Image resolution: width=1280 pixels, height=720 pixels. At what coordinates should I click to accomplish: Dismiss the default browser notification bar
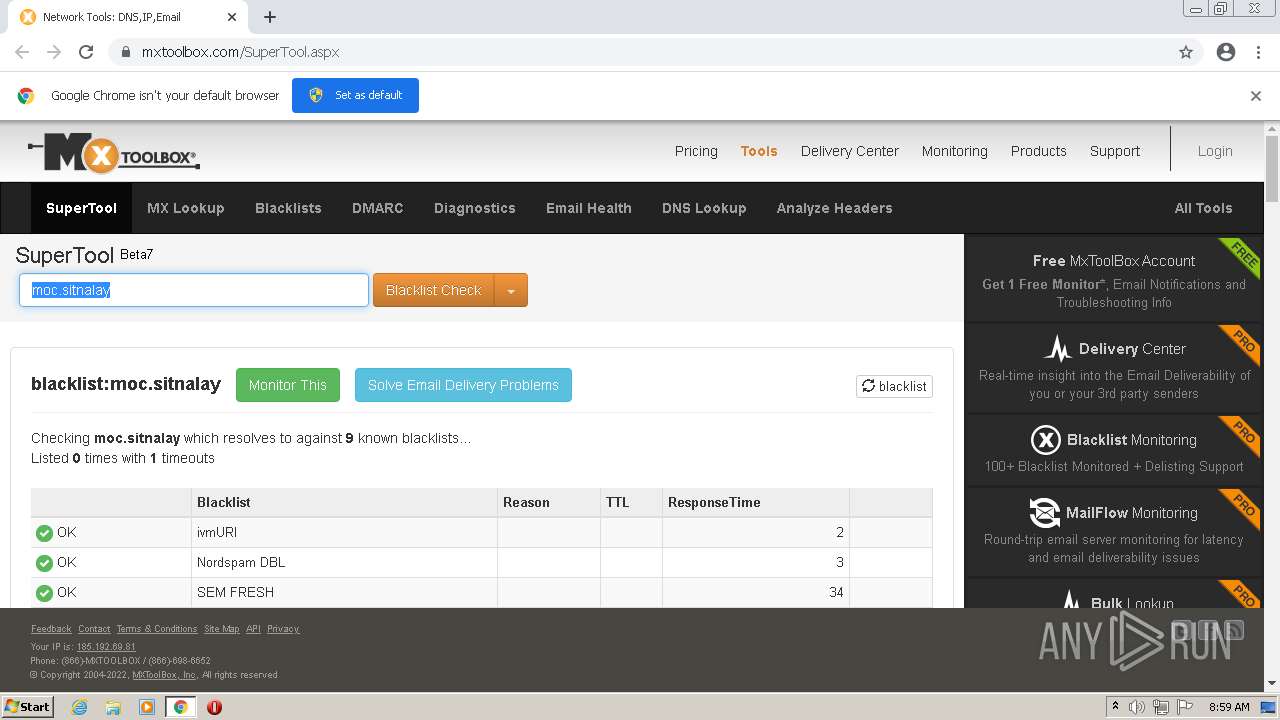[x=1256, y=96]
